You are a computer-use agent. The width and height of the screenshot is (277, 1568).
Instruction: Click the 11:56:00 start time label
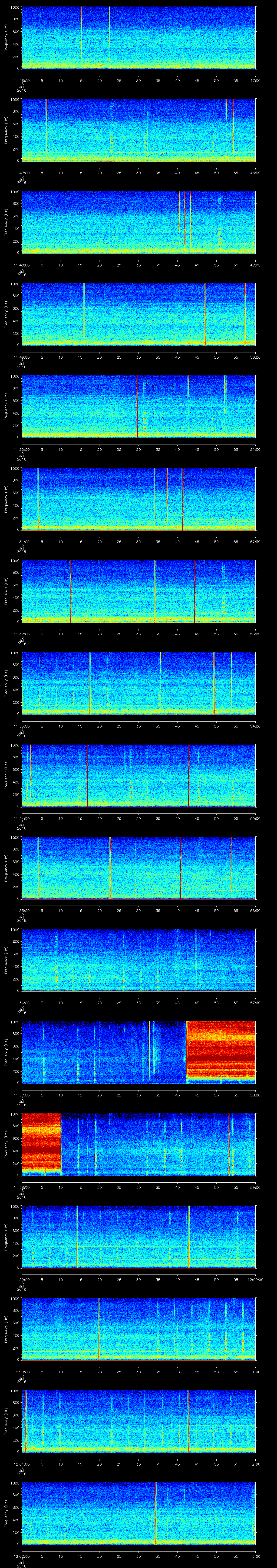(x=22, y=1003)
